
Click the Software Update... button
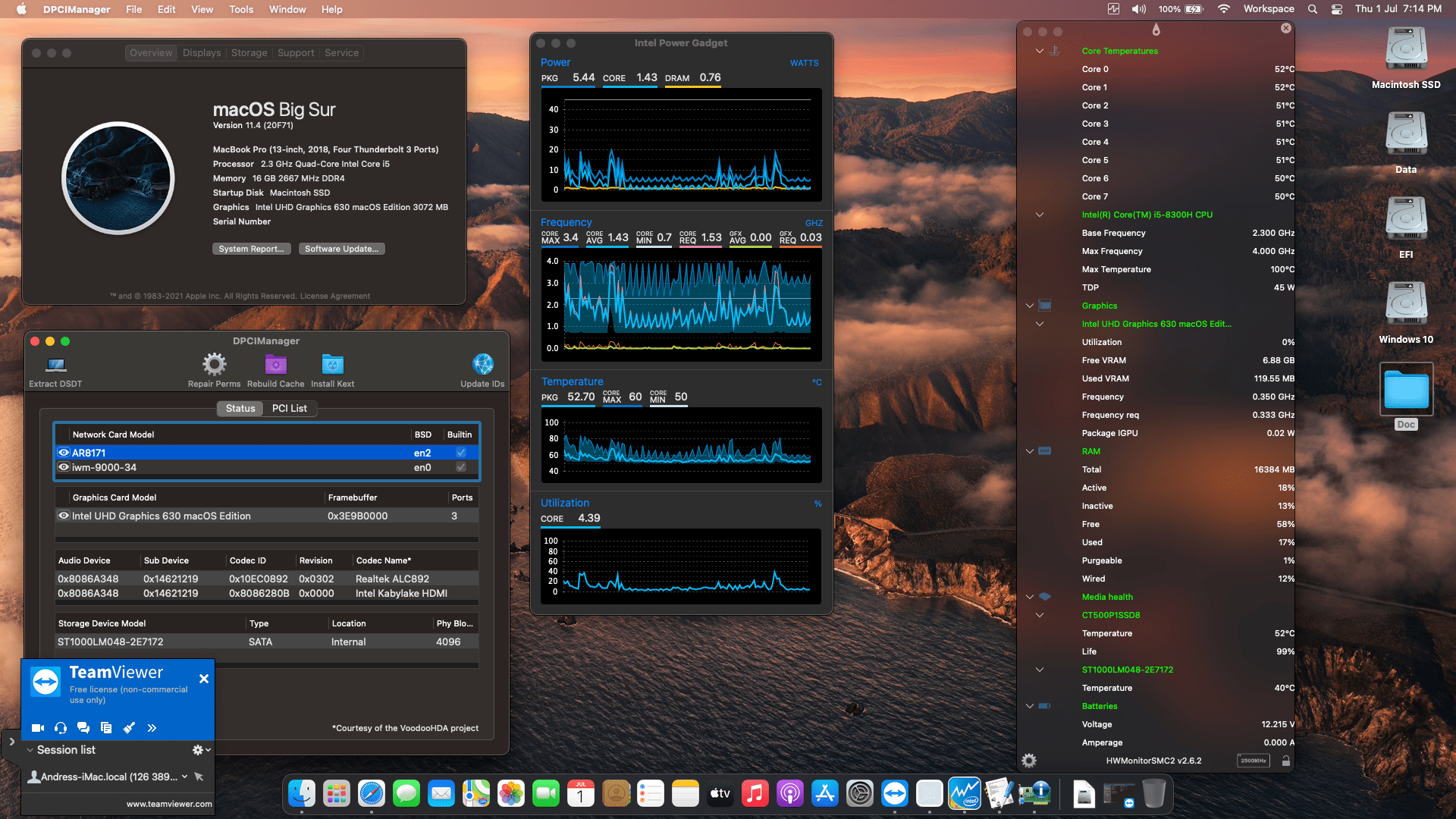click(342, 249)
